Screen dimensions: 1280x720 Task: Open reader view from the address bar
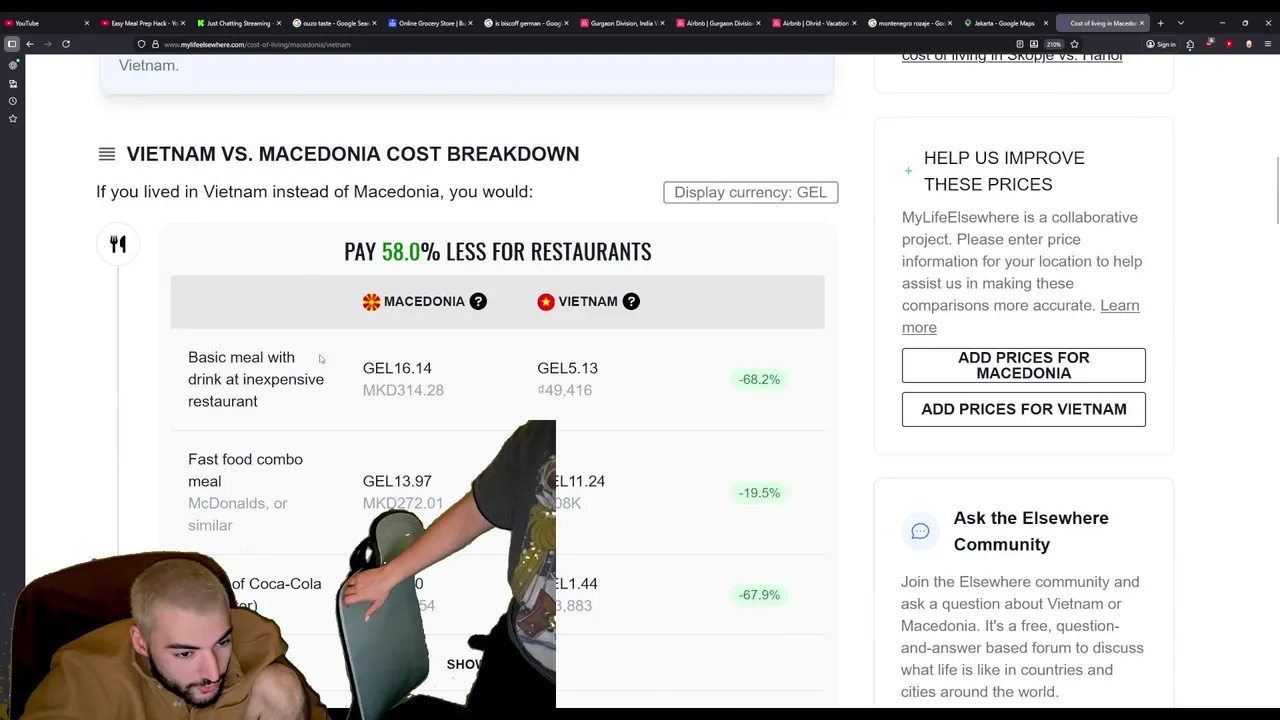[1019, 44]
